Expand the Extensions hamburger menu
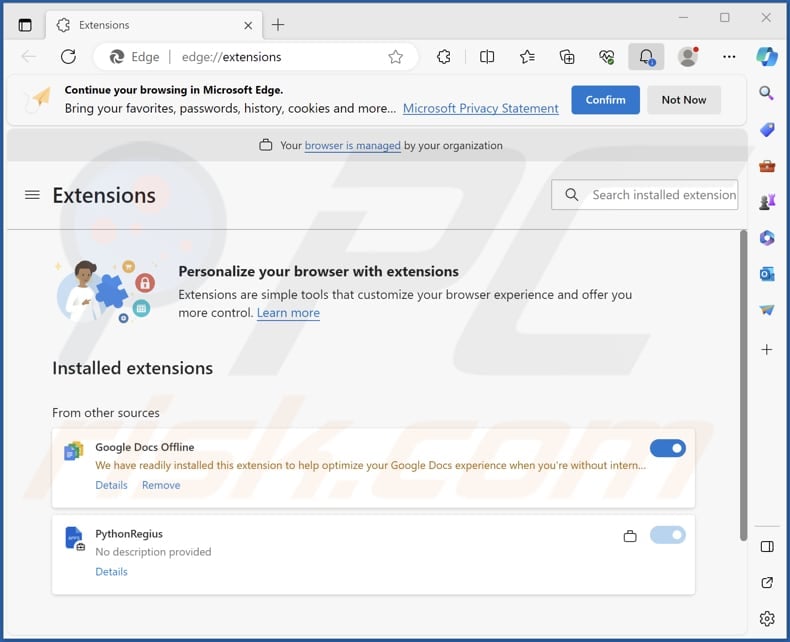The width and height of the screenshot is (790, 642). [x=32, y=195]
